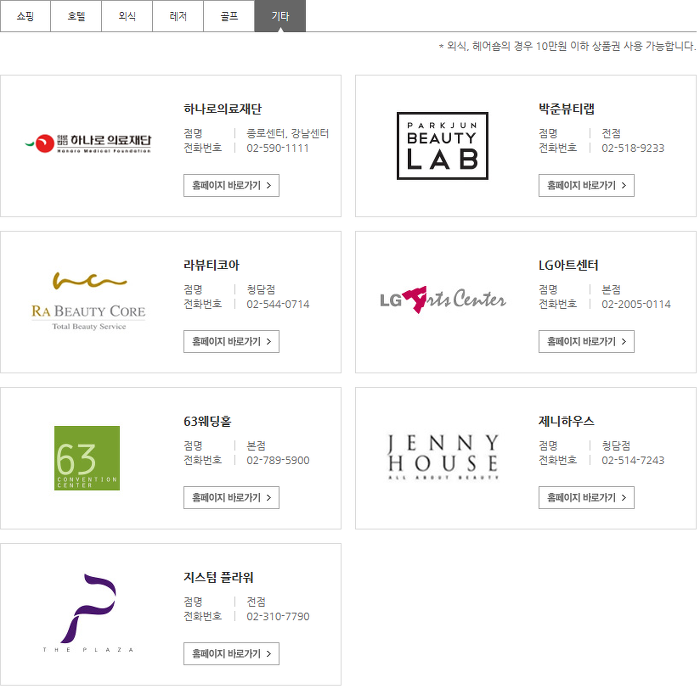Click the 하나로의료재단 logo image

[88, 143]
